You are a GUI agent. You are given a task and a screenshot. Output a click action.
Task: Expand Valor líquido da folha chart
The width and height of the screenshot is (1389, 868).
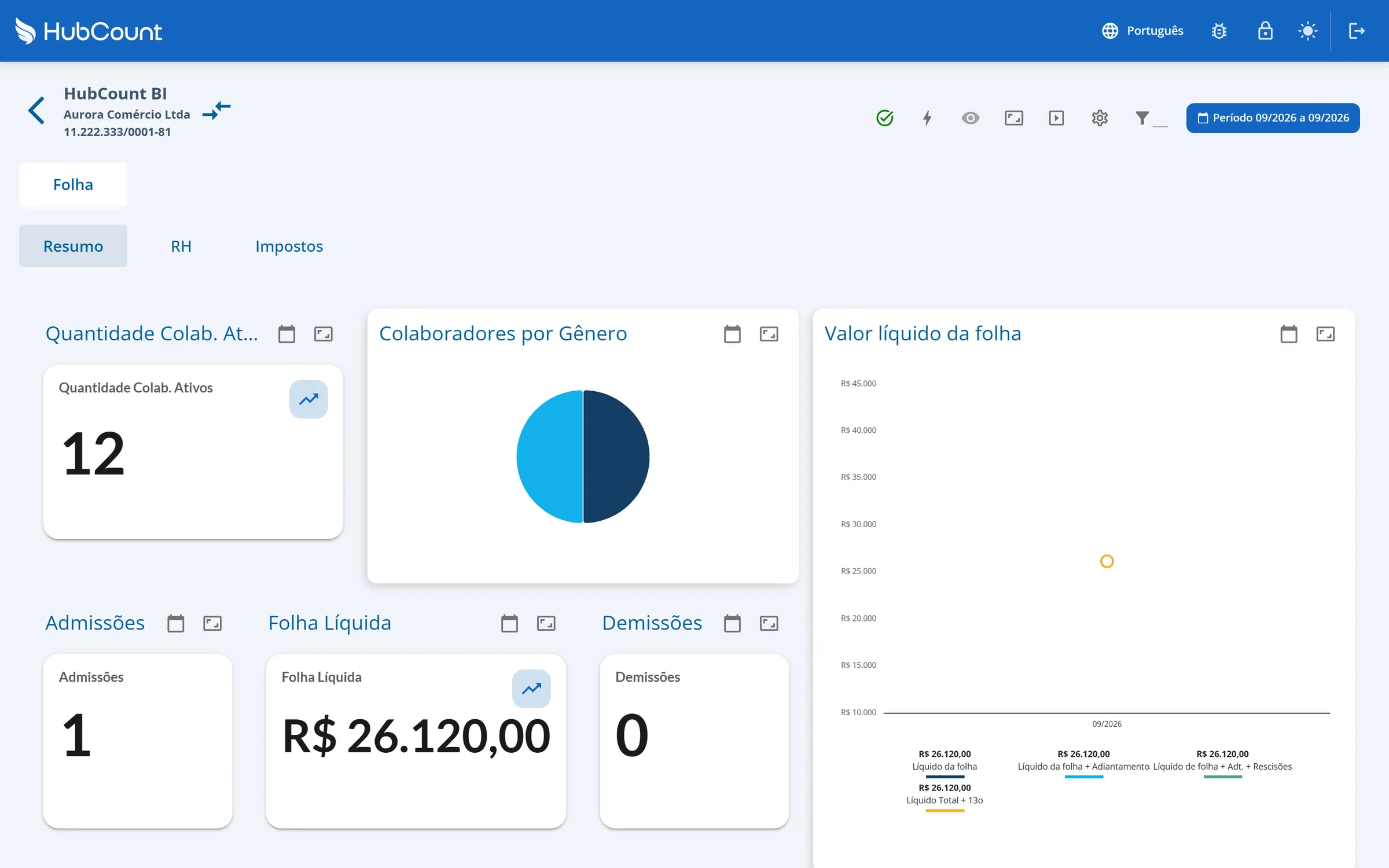click(1325, 334)
